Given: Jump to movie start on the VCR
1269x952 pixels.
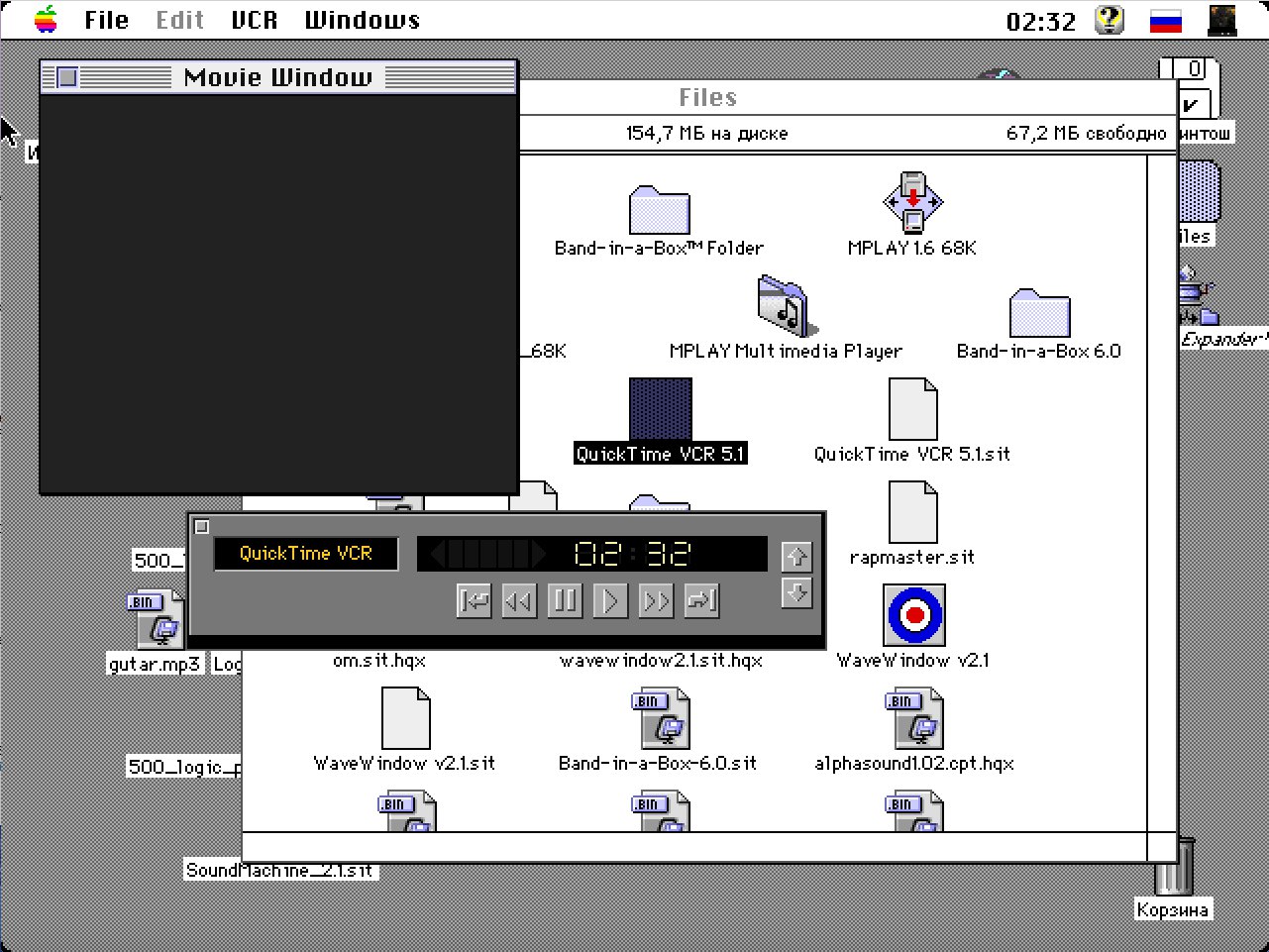Looking at the screenshot, I should [475, 600].
